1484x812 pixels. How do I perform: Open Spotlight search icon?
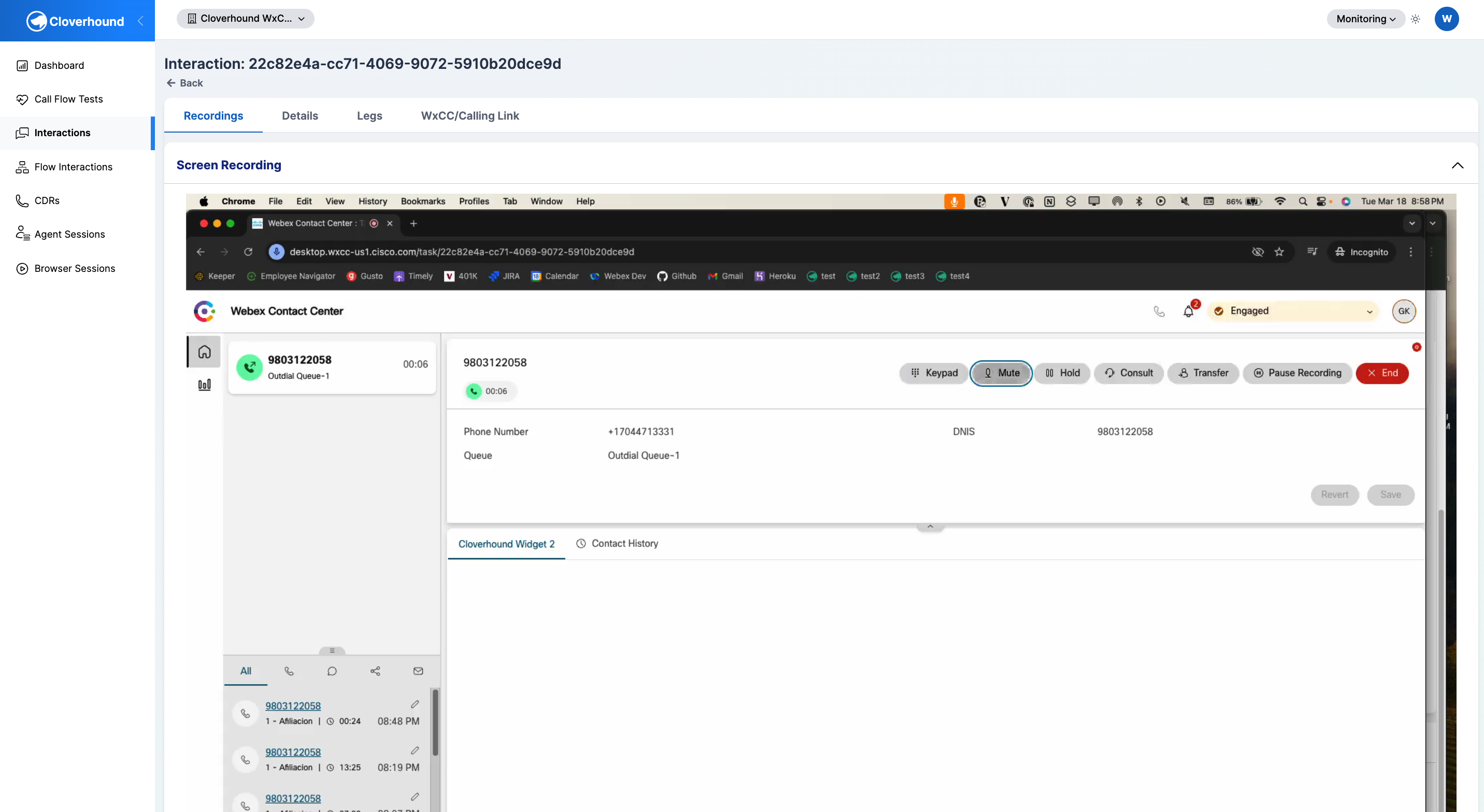coord(1303,201)
